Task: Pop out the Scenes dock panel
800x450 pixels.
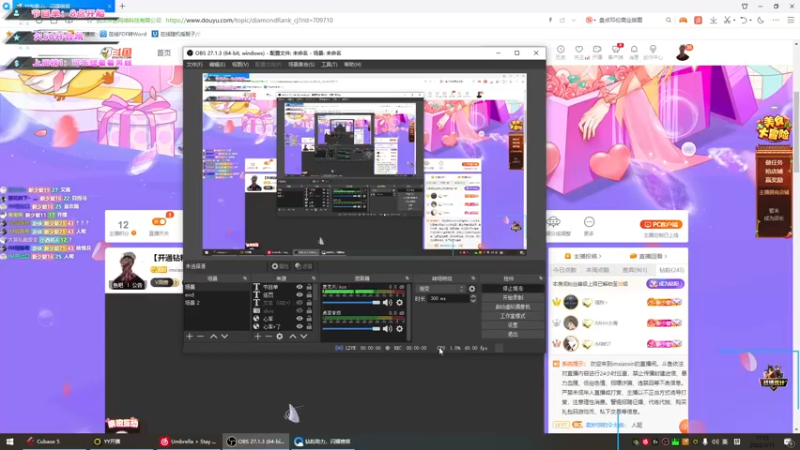Action: 245,279
